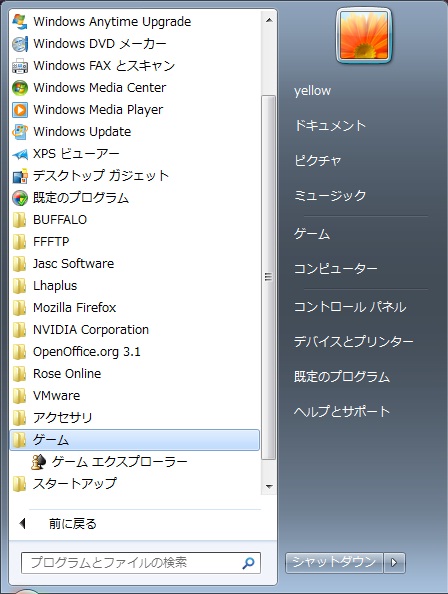This screenshot has width=448, height=594.
Task: Launch Windows DVD メーカー icon
Action: click(x=20, y=44)
